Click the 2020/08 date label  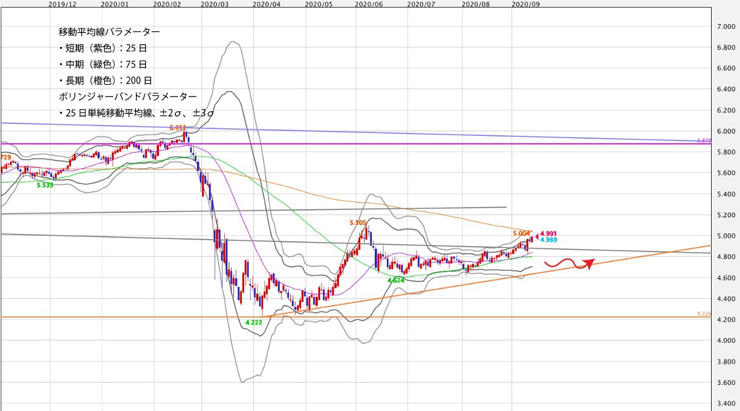(x=476, y=4)
